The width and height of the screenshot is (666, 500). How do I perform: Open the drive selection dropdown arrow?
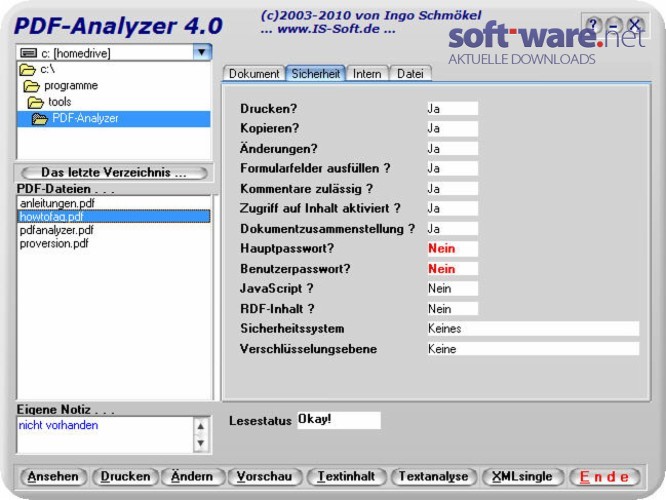pos(202,53)
